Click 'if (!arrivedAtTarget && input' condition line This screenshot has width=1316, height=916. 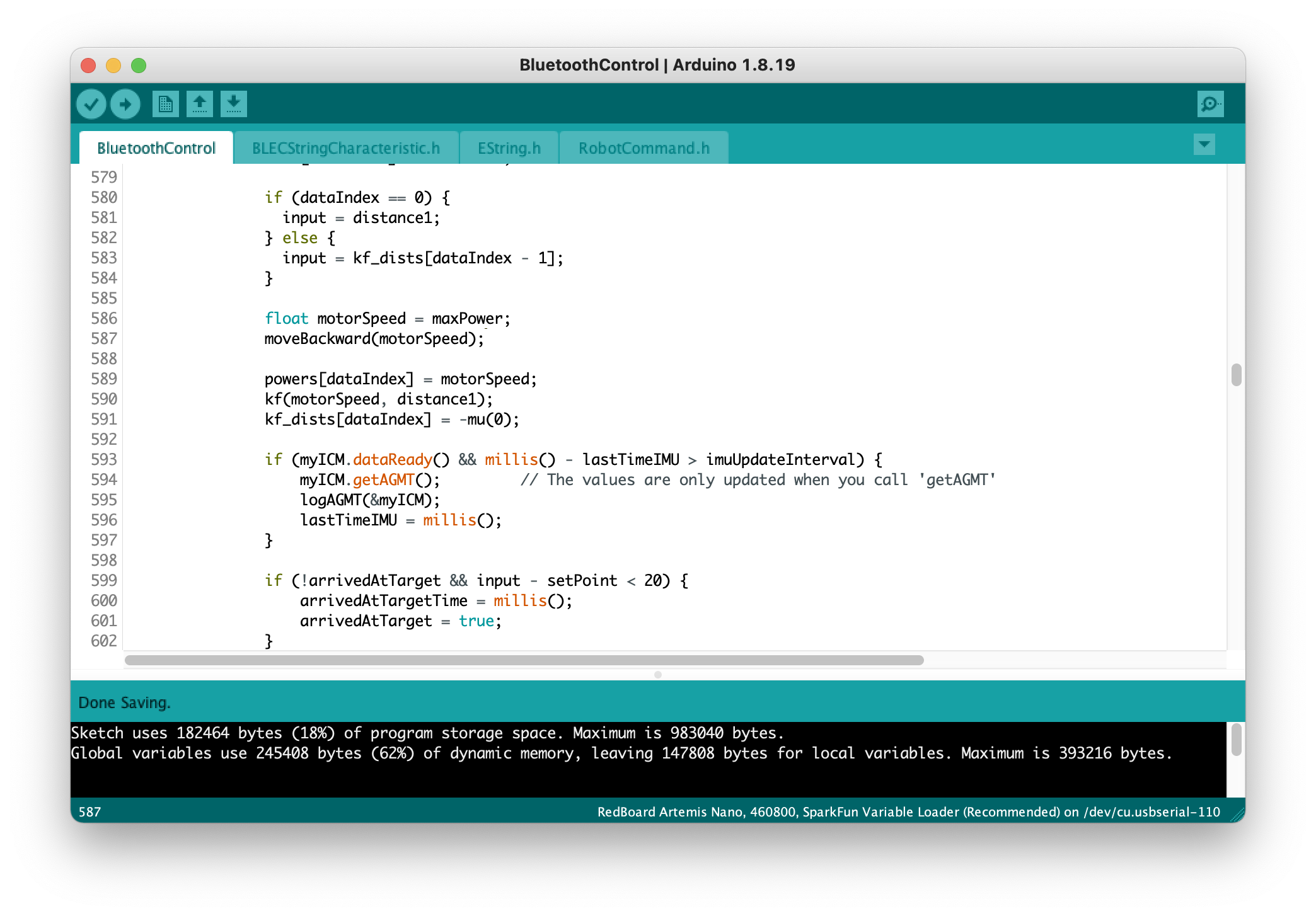(x=476, y=581)
